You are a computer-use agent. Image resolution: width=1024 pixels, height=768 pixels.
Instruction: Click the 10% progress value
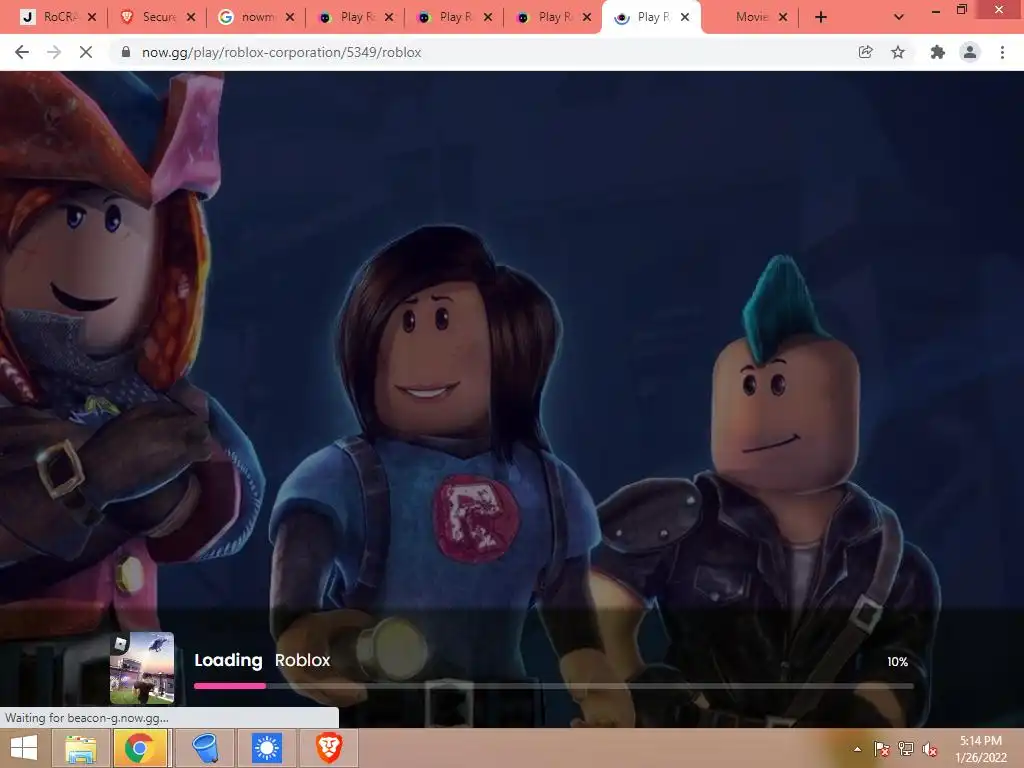897,662
